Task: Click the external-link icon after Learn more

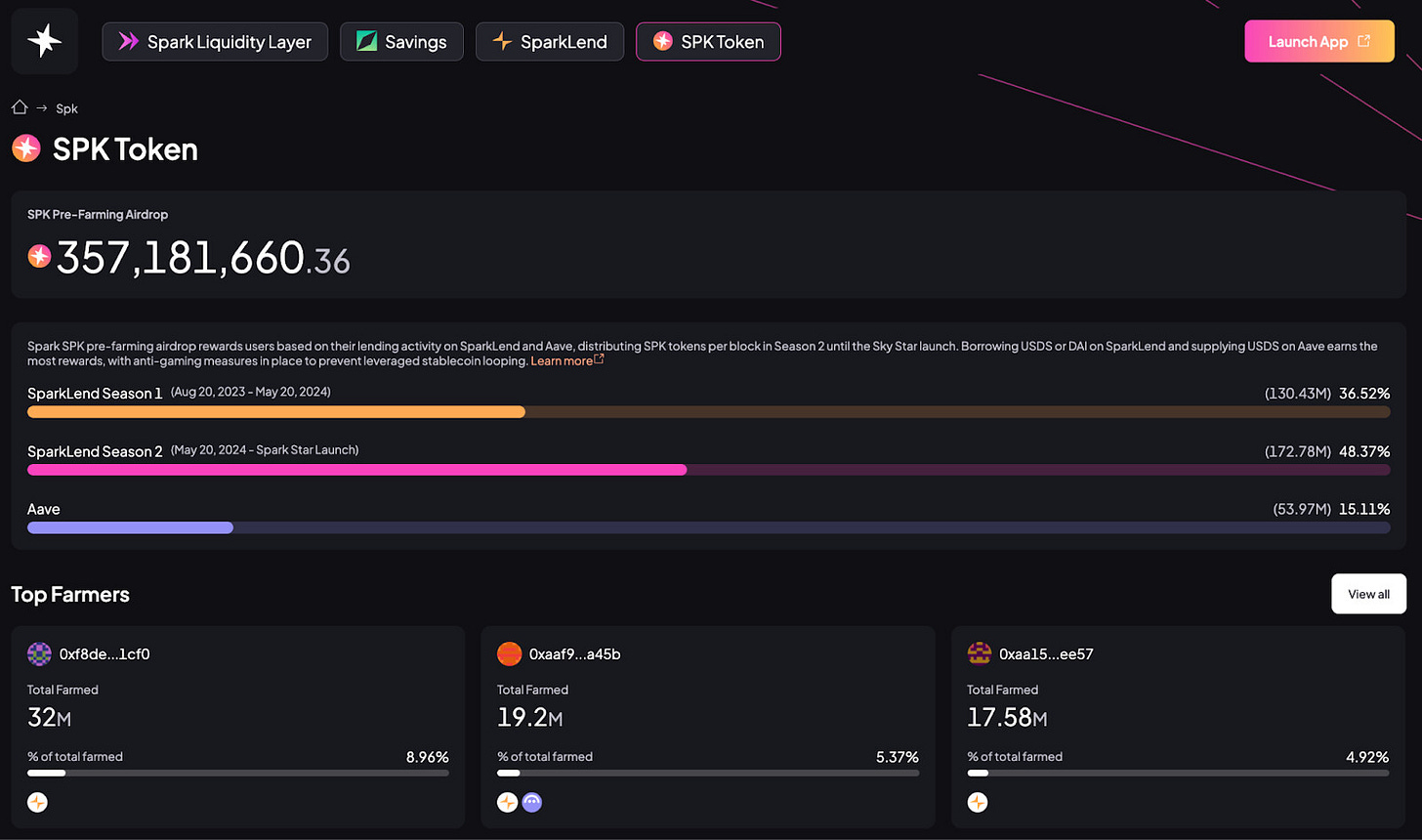Action: pyautogui.click(x=600, y=359)
